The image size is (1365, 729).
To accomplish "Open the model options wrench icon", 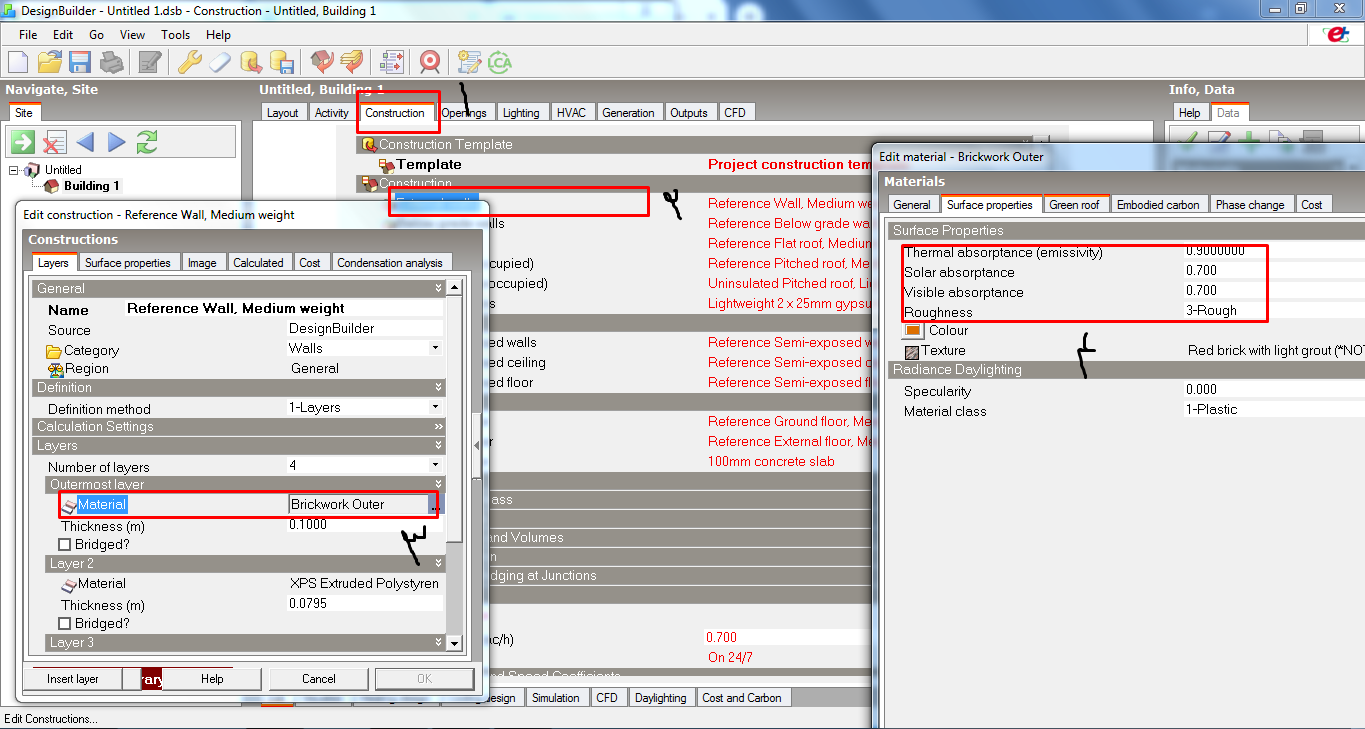I will click(190, 62).
